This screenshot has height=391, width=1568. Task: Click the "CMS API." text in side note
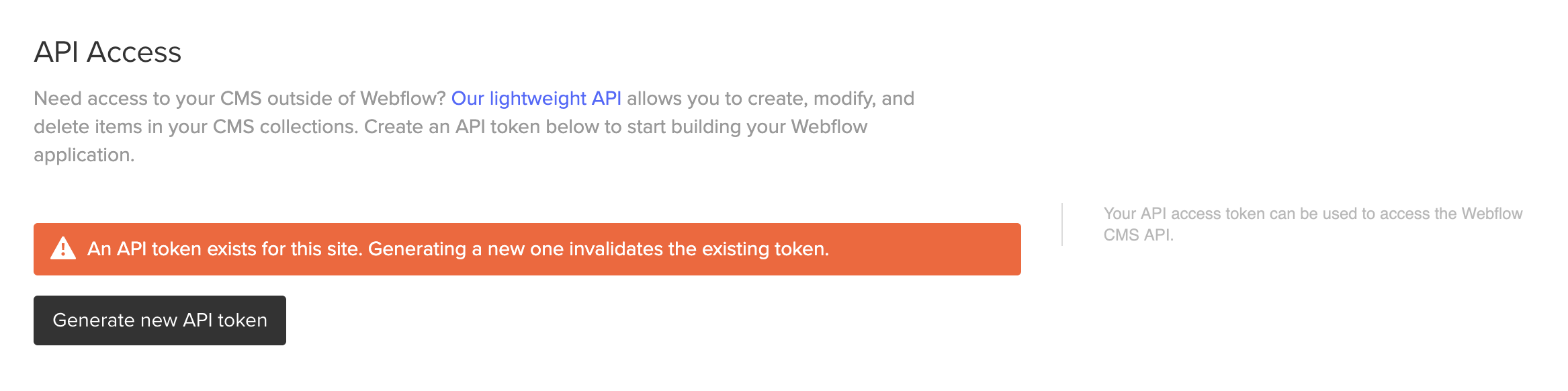[x=1139, y=235]
